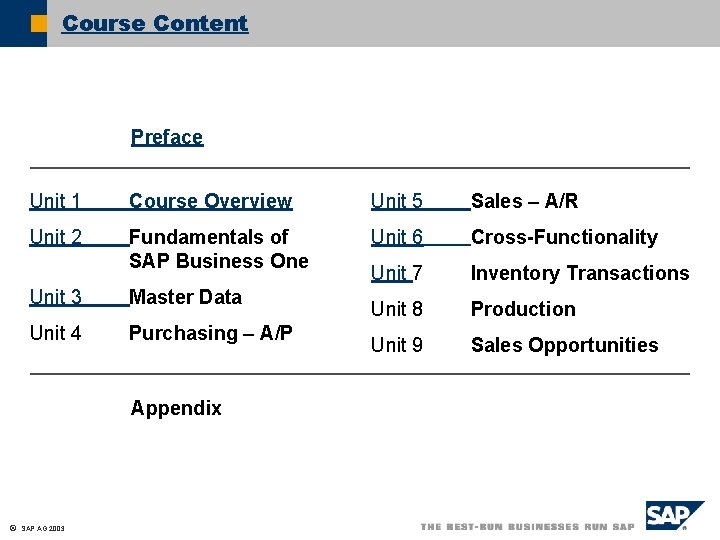Open the Unit 2 link
The image size is (720, 540).
(56, 237)
